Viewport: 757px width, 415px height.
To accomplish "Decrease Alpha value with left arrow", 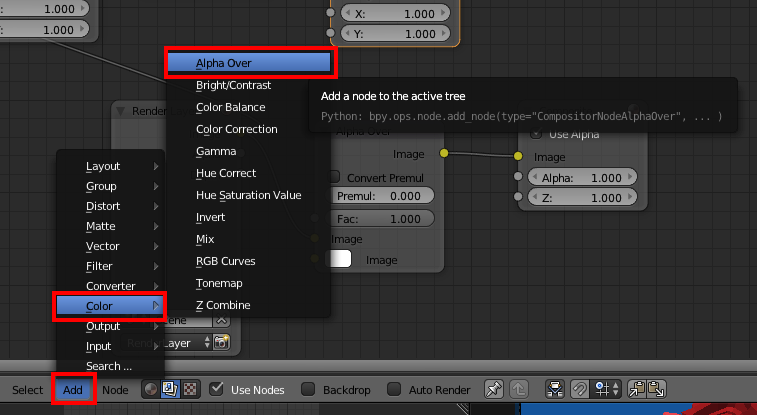I will [534, 177].
